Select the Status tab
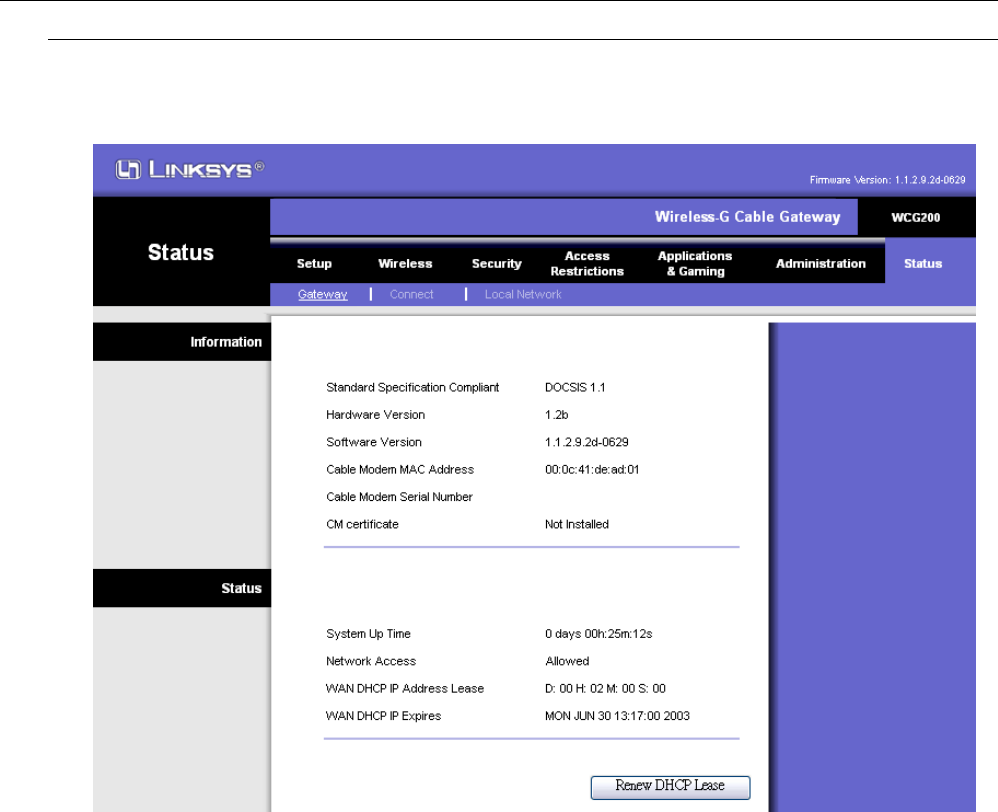The image size is (998, 812). (x=923, y=263)
